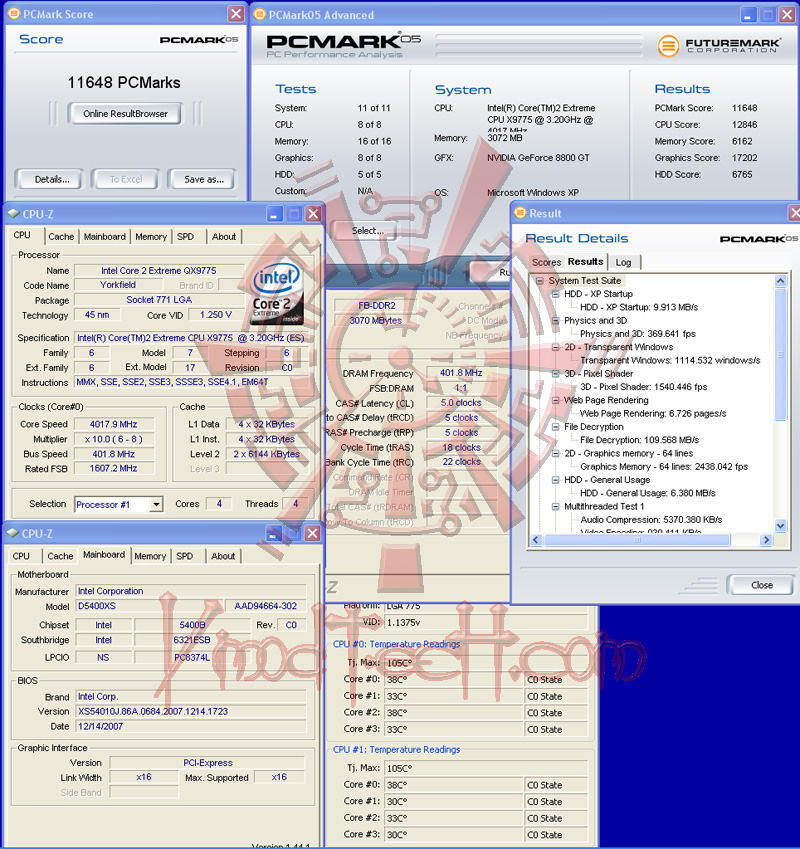Open SPD tab in CPU-Z Motherboard window
800x849 pixels.
point(185,556)
